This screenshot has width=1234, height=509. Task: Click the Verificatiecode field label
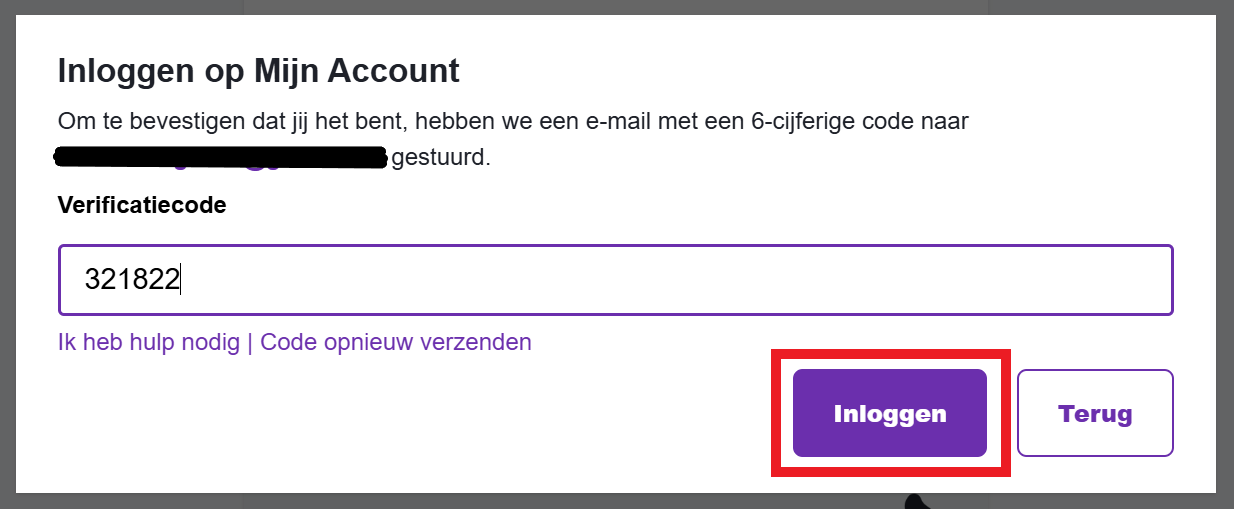(x=142, y=205)
